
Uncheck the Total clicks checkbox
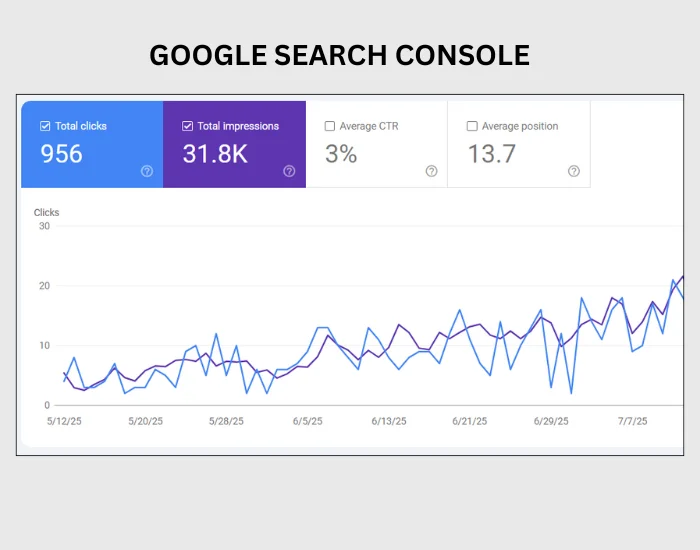(x=45, y=126)
